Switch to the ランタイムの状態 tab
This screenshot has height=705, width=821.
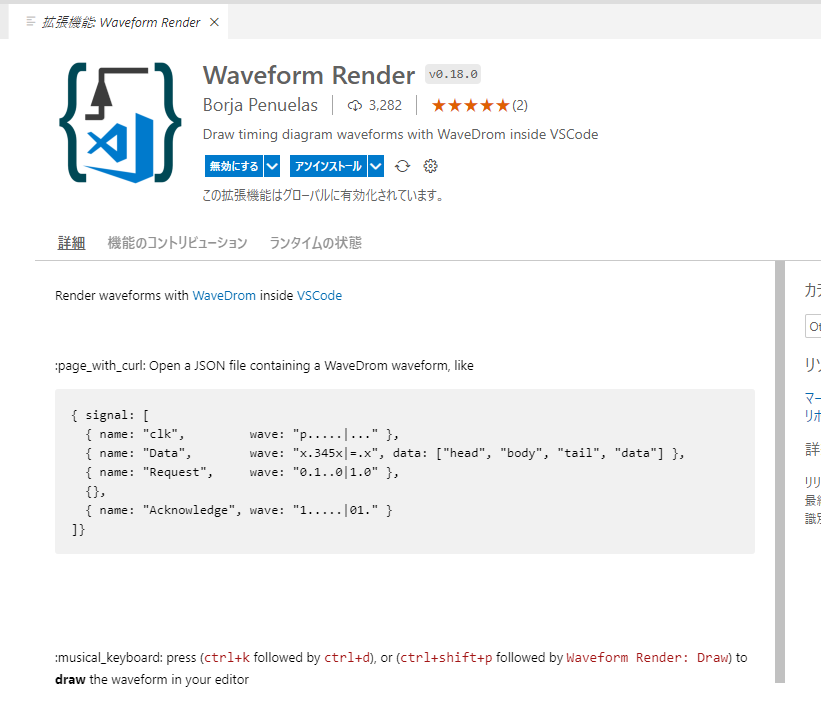(315, 243)
